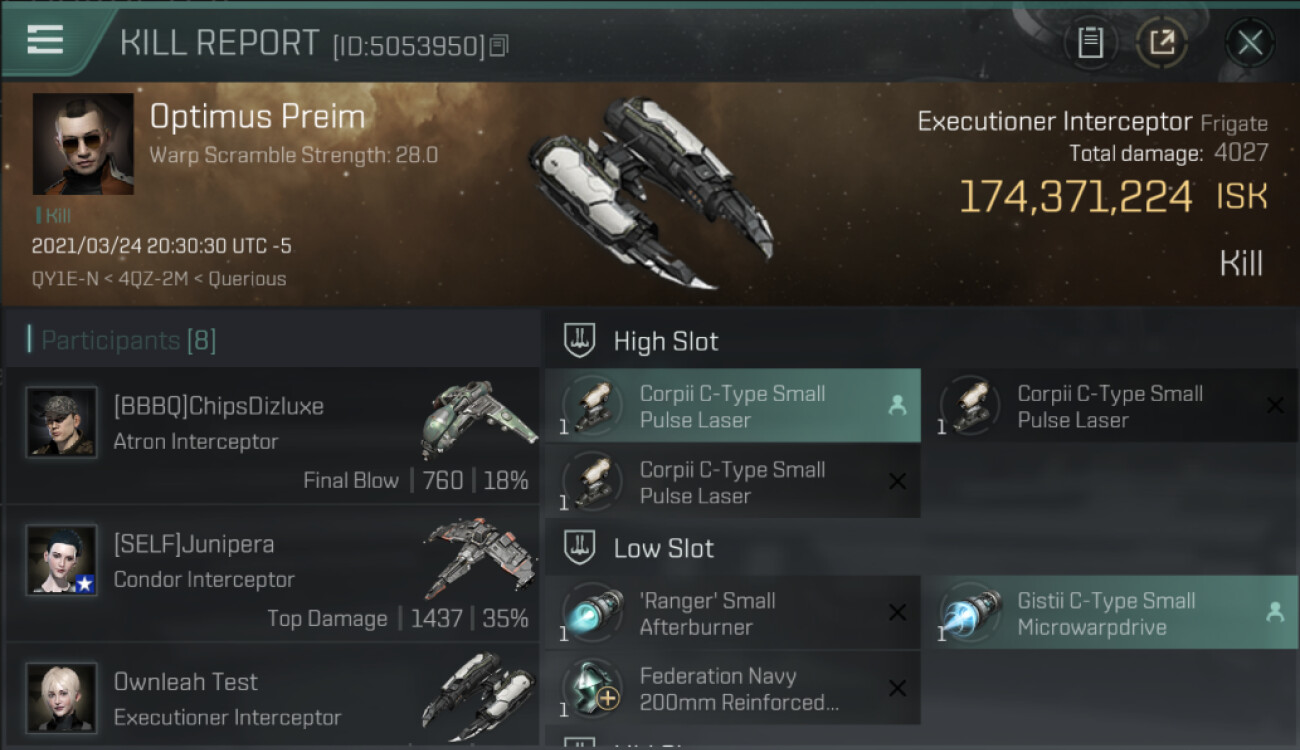This screenshot has width=1300, height=750.
Task: Copy the kill report ID
Action: (x=499, y=45)
